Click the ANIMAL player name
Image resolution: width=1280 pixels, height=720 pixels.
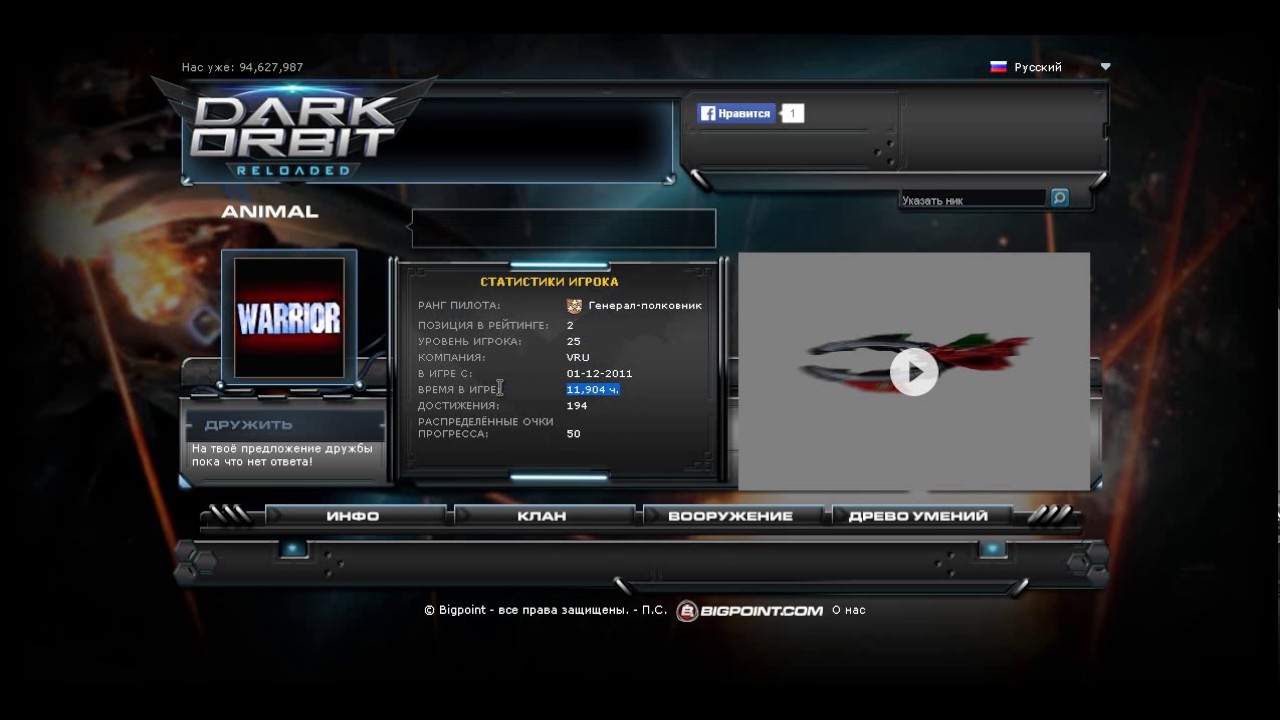coord(270,211)
